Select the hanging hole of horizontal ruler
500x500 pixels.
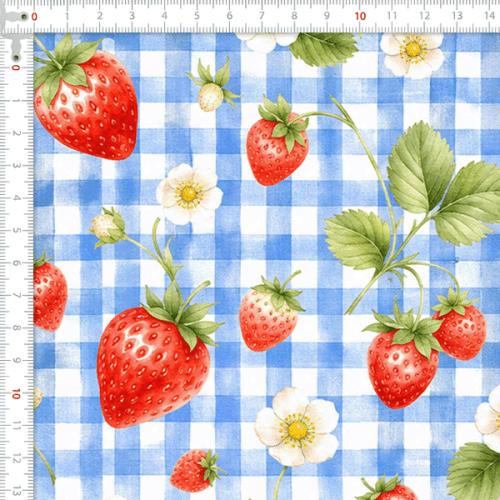coord(24,16)
